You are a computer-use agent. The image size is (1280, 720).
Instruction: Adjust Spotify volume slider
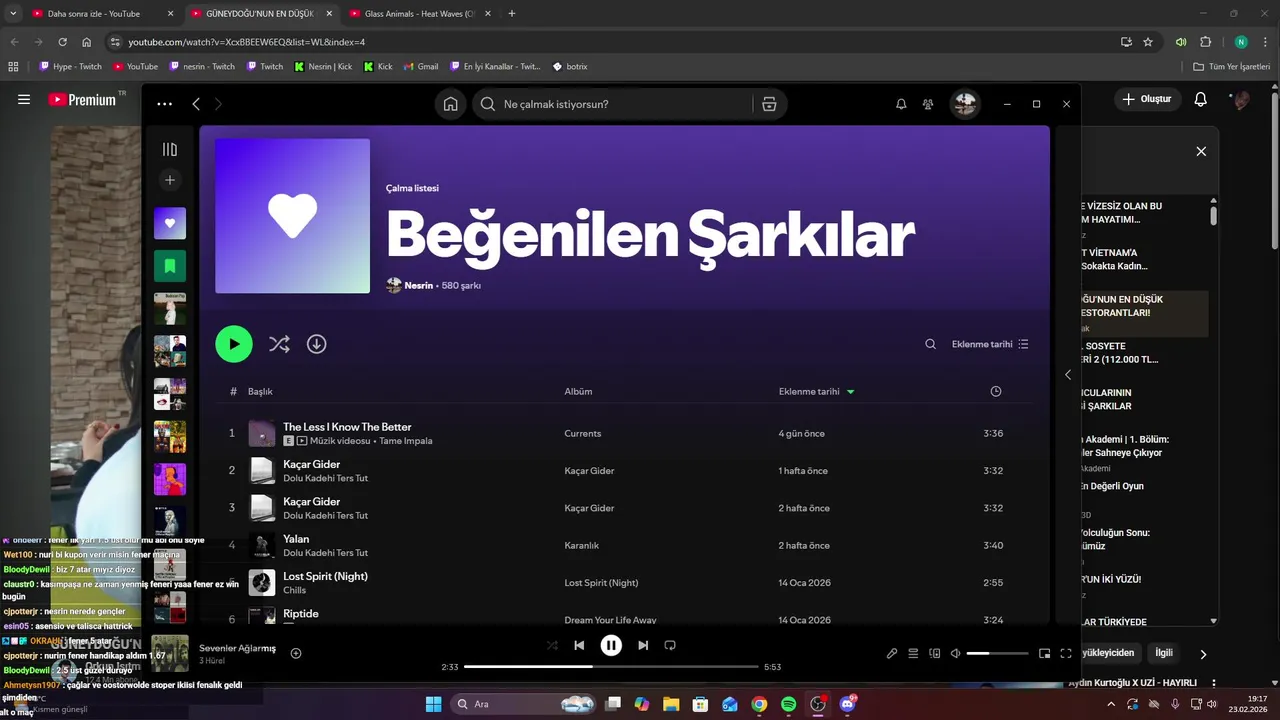click(997, 653)
